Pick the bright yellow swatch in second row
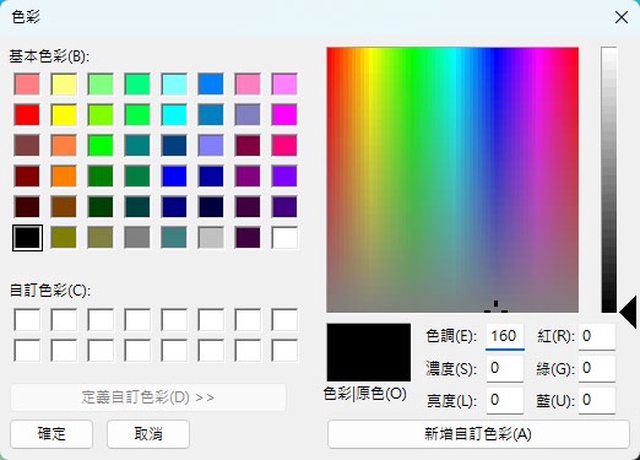 pyautogui.click(x=64, y=115)
